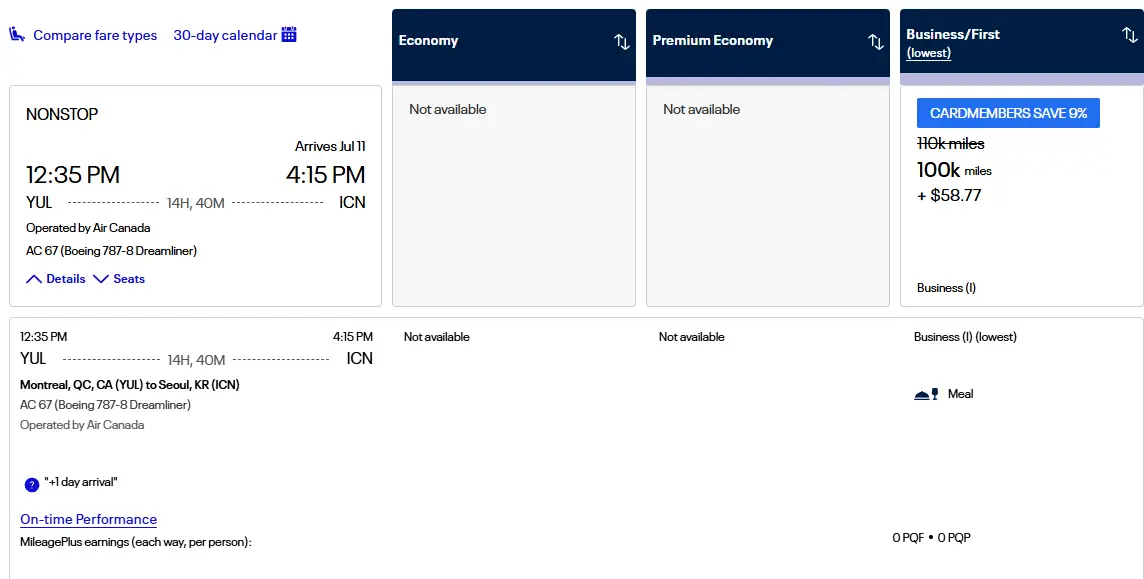The width and height of the screenshot is (1144, 579).
Task: Open Compare fare types link
Action: pos(95,35)
